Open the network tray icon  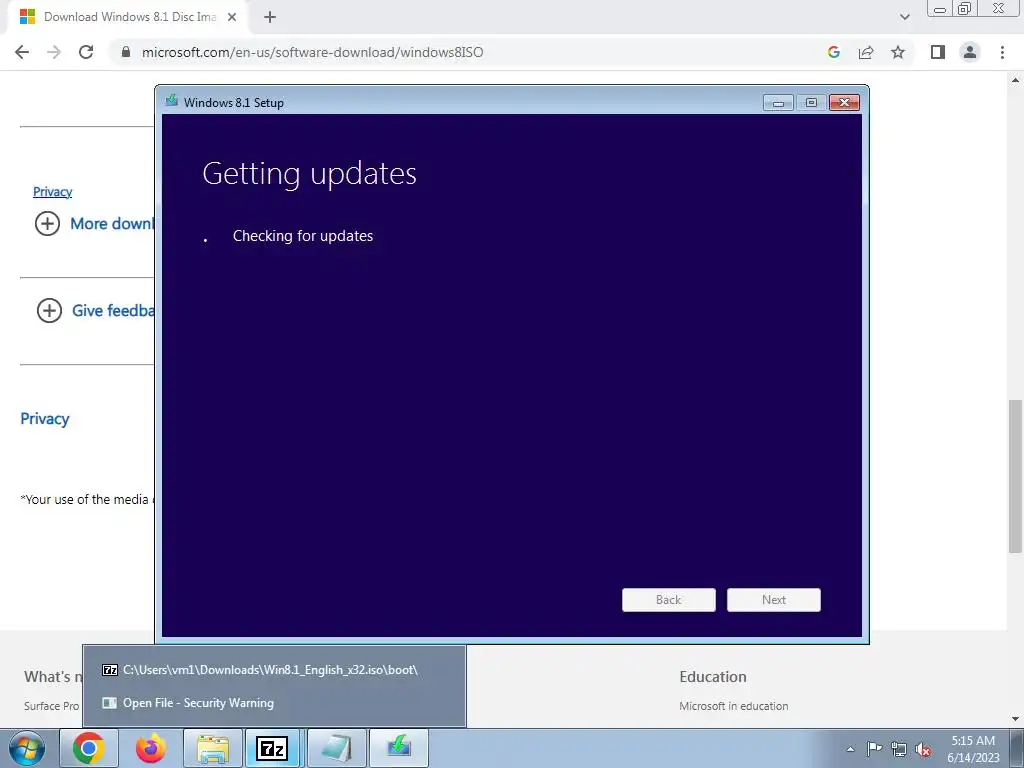[899, 749]
